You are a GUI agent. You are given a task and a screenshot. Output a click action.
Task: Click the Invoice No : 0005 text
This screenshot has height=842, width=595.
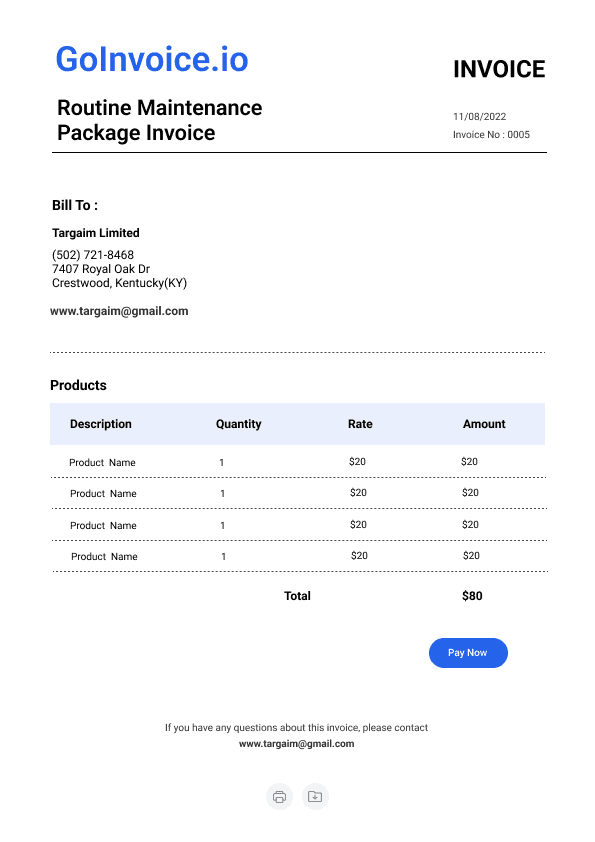491,134
